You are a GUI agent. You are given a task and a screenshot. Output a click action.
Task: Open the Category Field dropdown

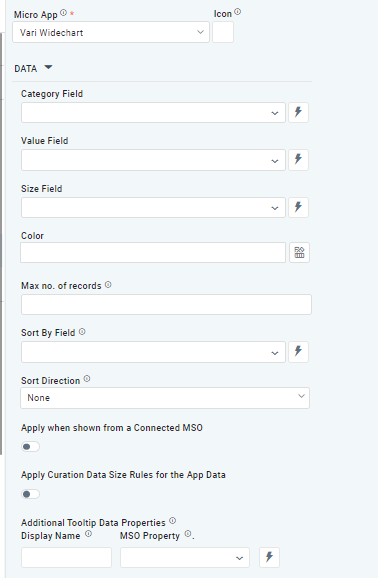pos(153,112)
